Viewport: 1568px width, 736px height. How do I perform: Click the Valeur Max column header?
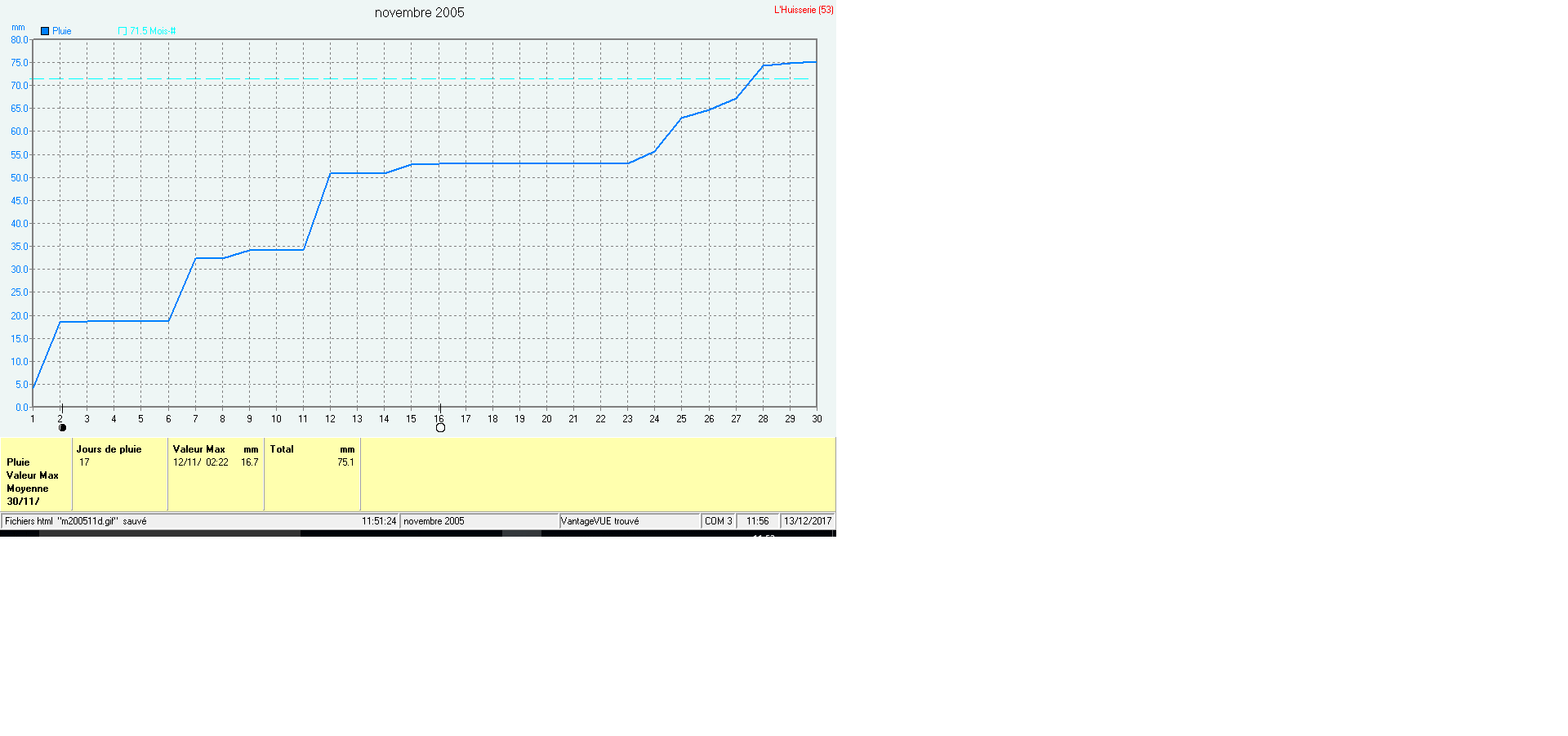point(198,449)
